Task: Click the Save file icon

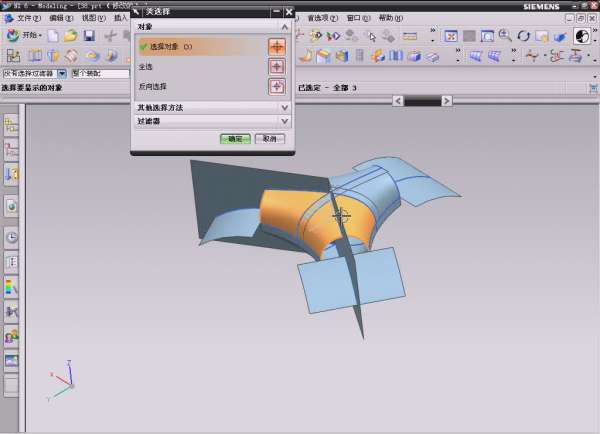Action: coord(89,36)
